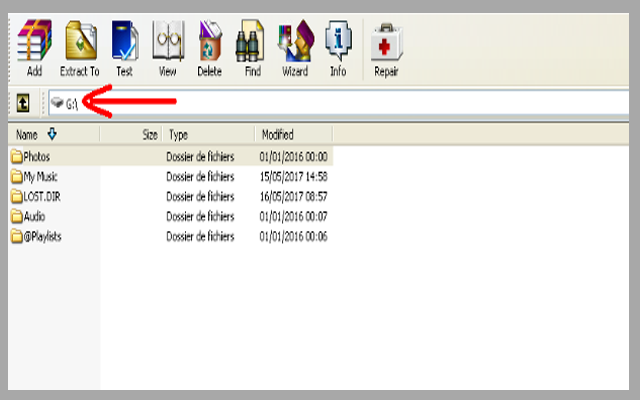Click Dossier de fichiers in LOST.DIR row
The width and height of the screenshot is (640, 400).
click(200, 197)
